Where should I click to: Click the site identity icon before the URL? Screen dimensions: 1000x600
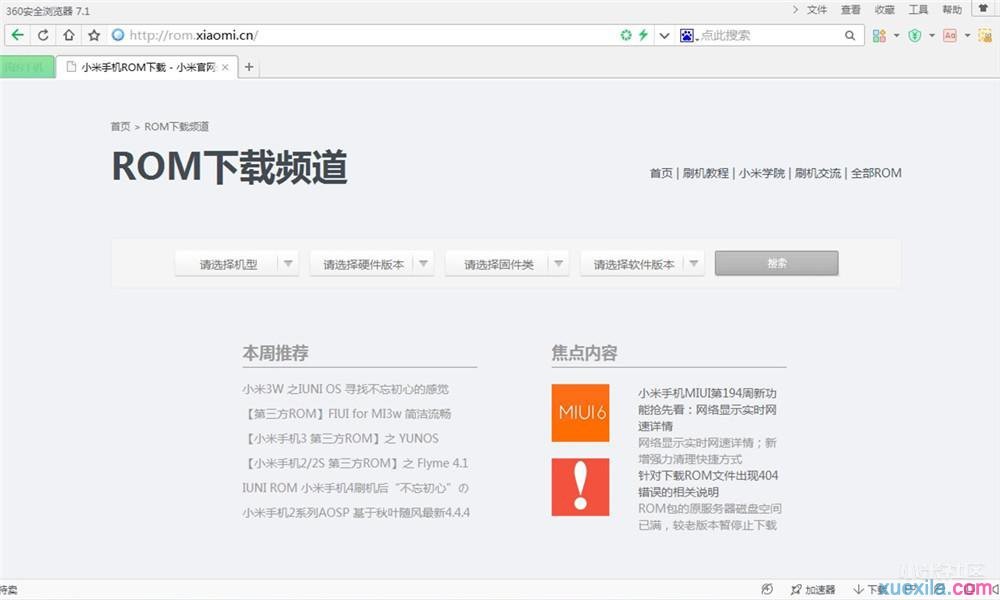point(118,35)
